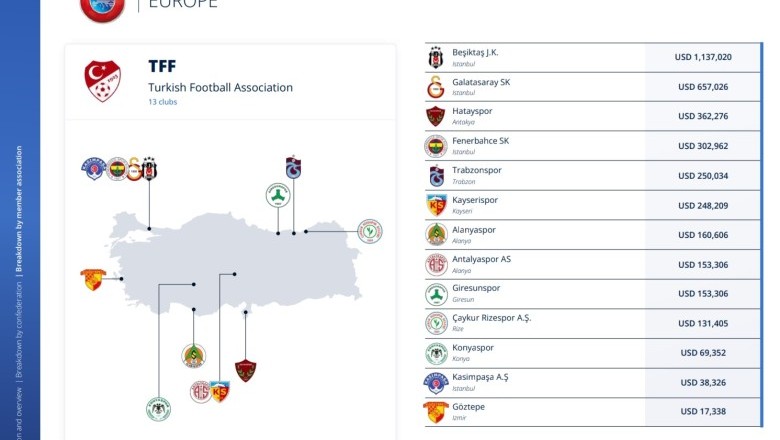Select the Kayserispor logo in the table row
The height and width of the screenshot is (440, 780).
coord(436,205)
